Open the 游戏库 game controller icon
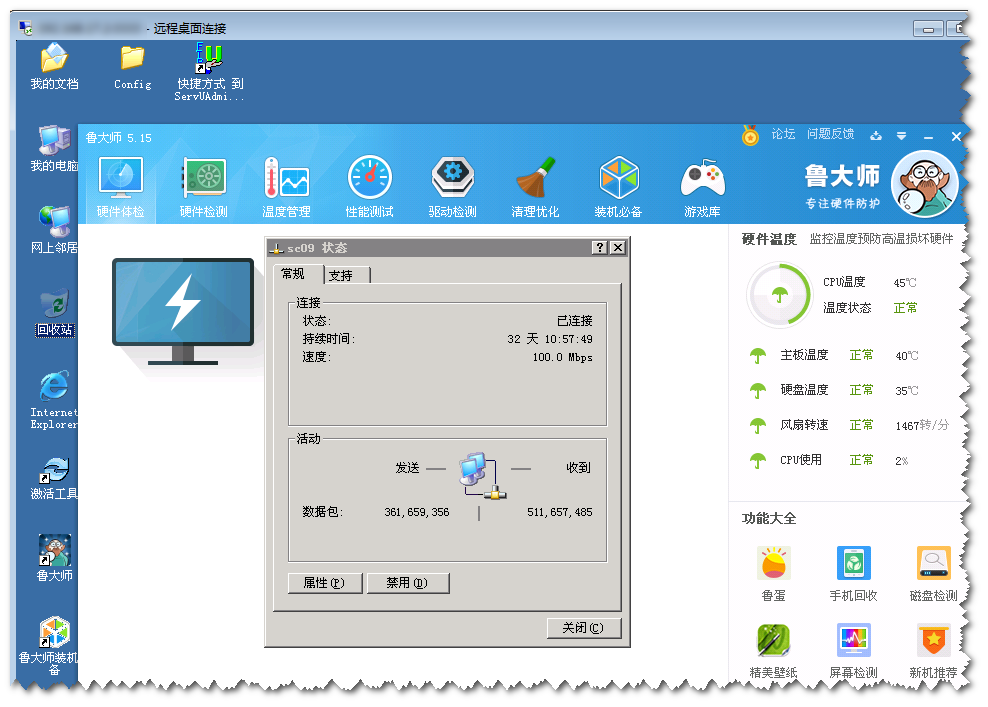The height and width of the screenshot is (707, 988). pos(702,181)
